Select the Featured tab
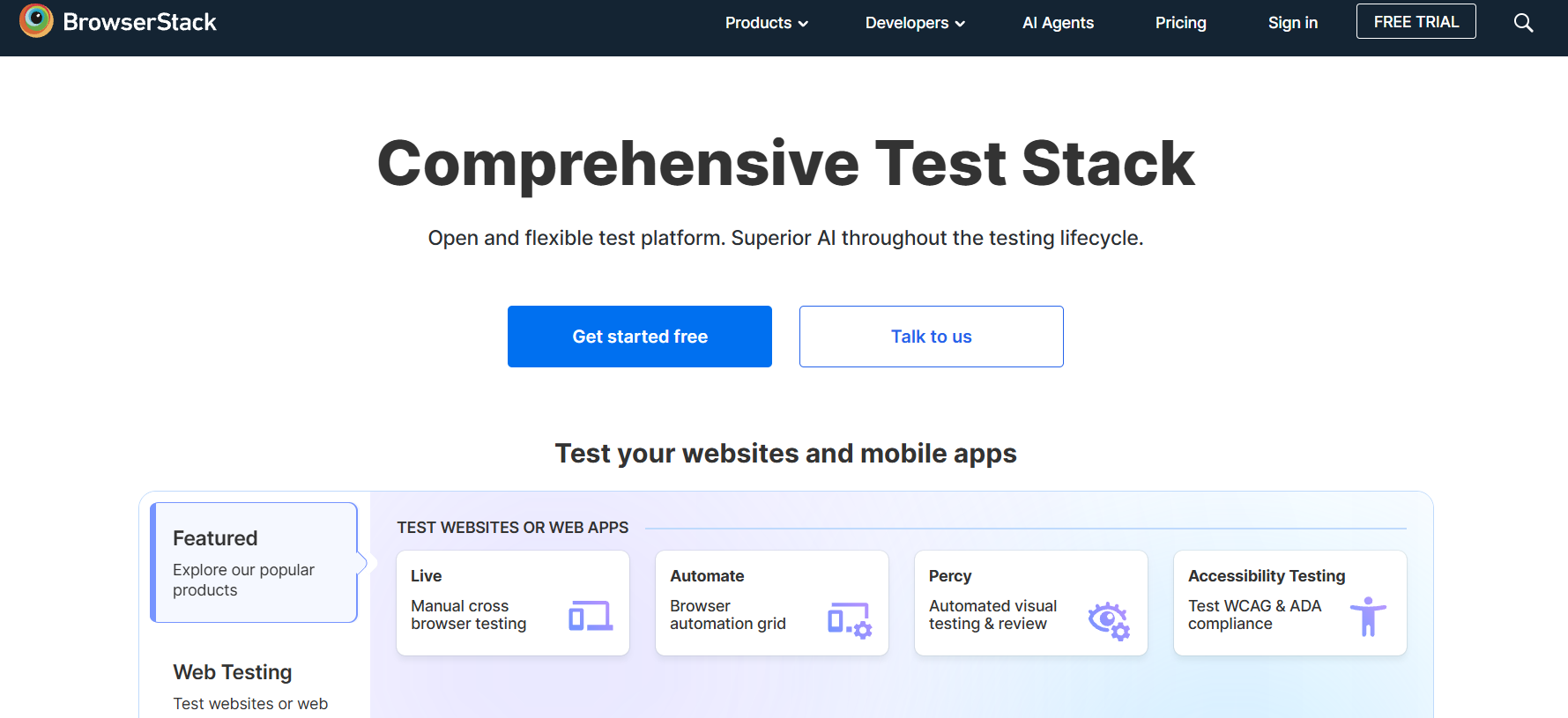 254,562
